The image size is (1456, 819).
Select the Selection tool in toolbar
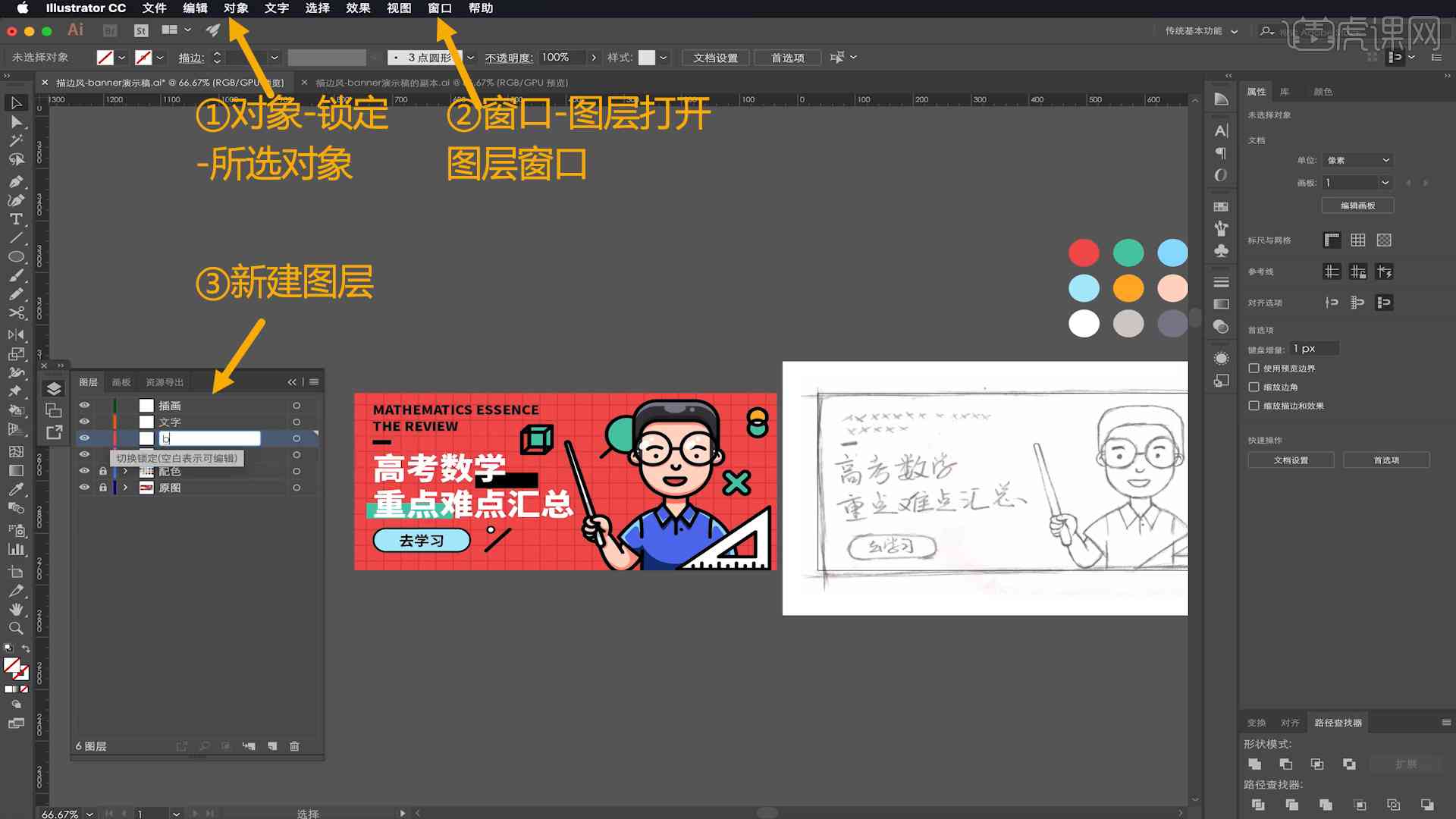(15, 102)
